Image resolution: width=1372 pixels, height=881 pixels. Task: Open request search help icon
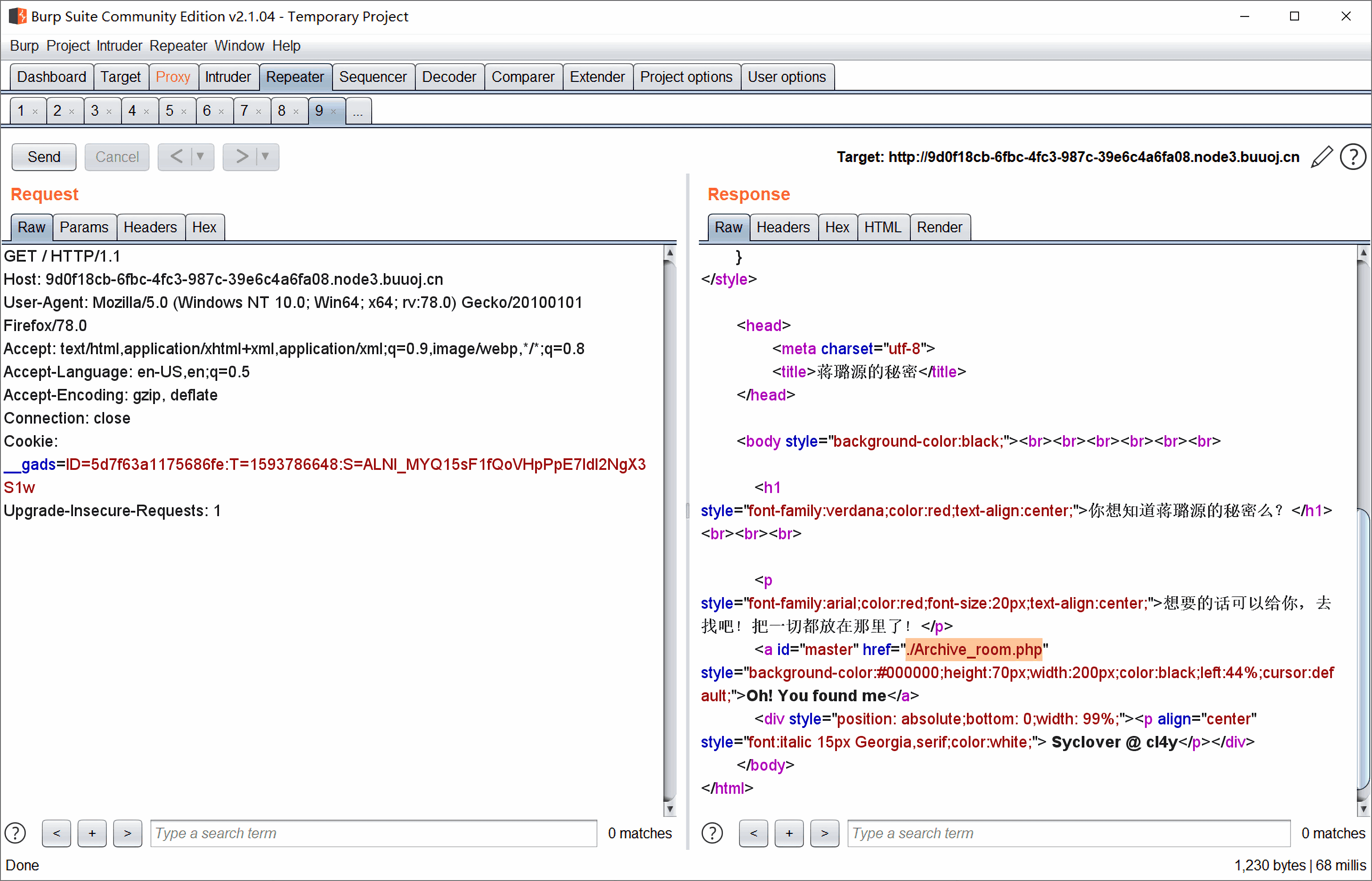[x=16, y=833]
